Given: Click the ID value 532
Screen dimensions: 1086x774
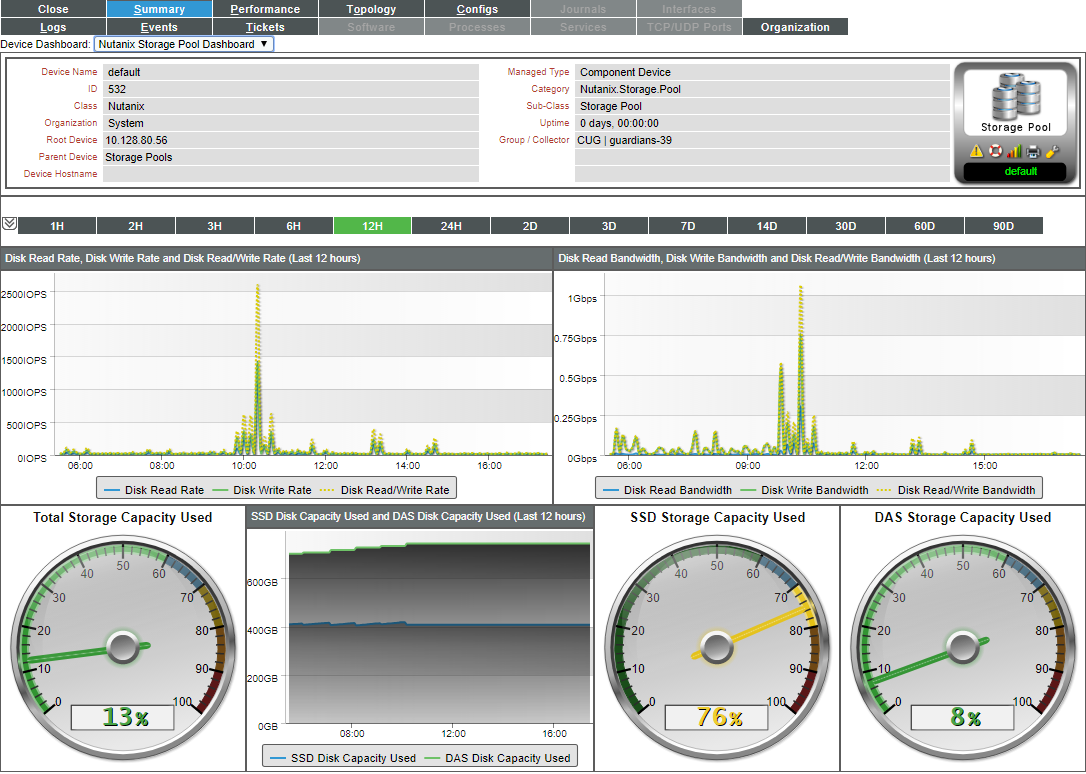Looking at the screenshot, I should tap(117, 89).
